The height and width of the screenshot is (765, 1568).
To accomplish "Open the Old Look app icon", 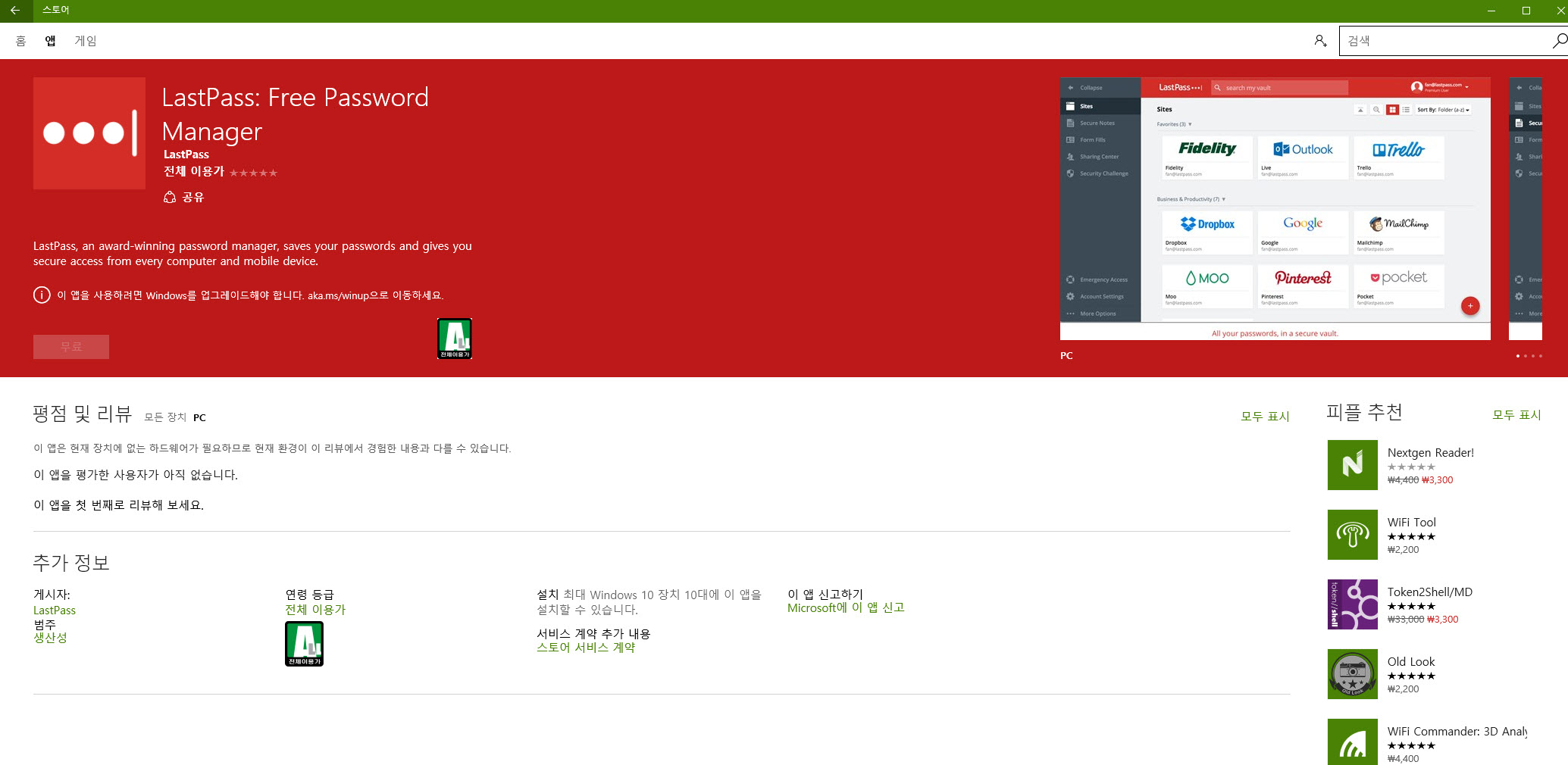I will click(x=1353, y=674).
